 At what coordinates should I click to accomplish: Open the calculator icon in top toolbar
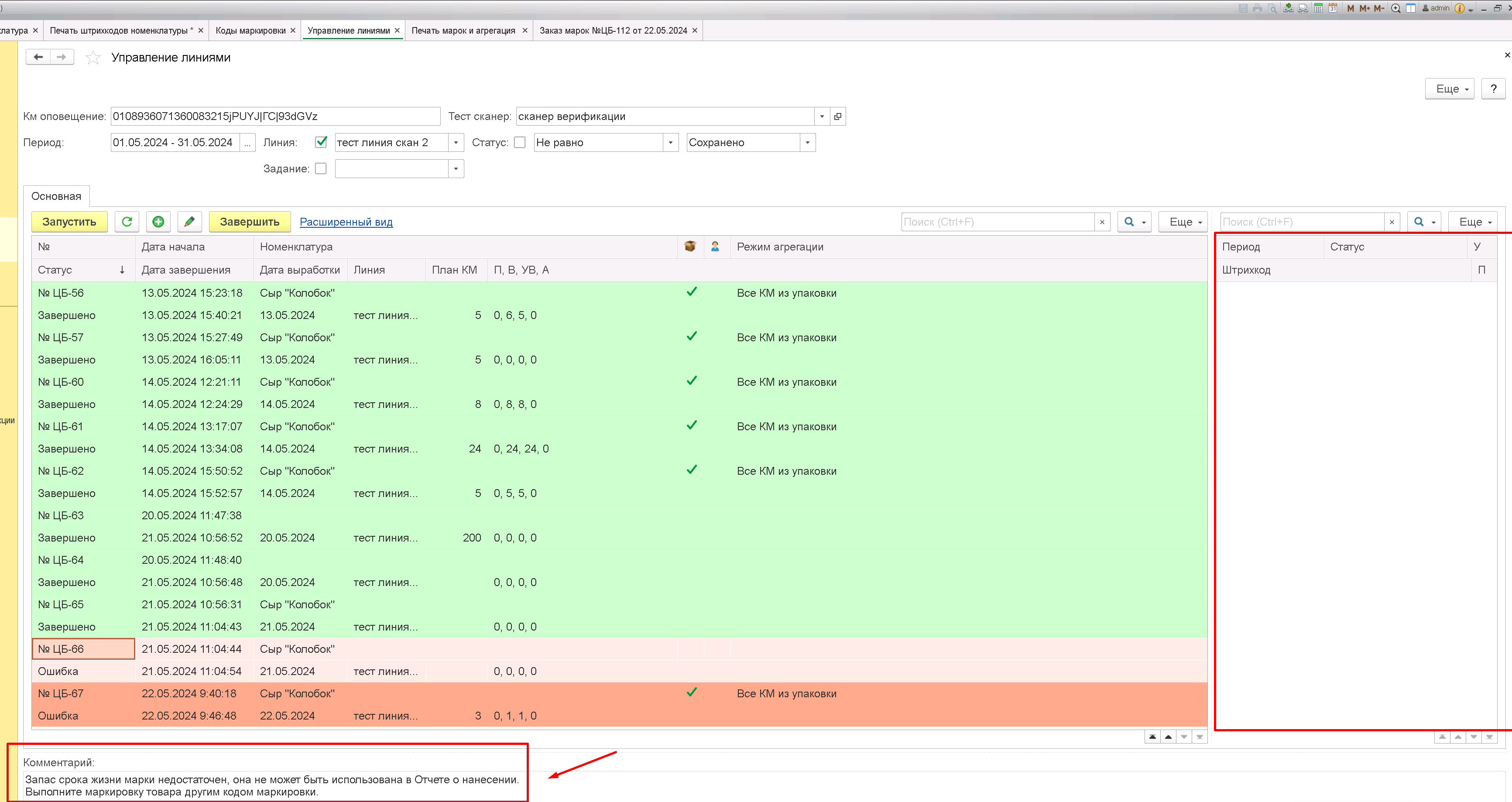coord(1318,8)
